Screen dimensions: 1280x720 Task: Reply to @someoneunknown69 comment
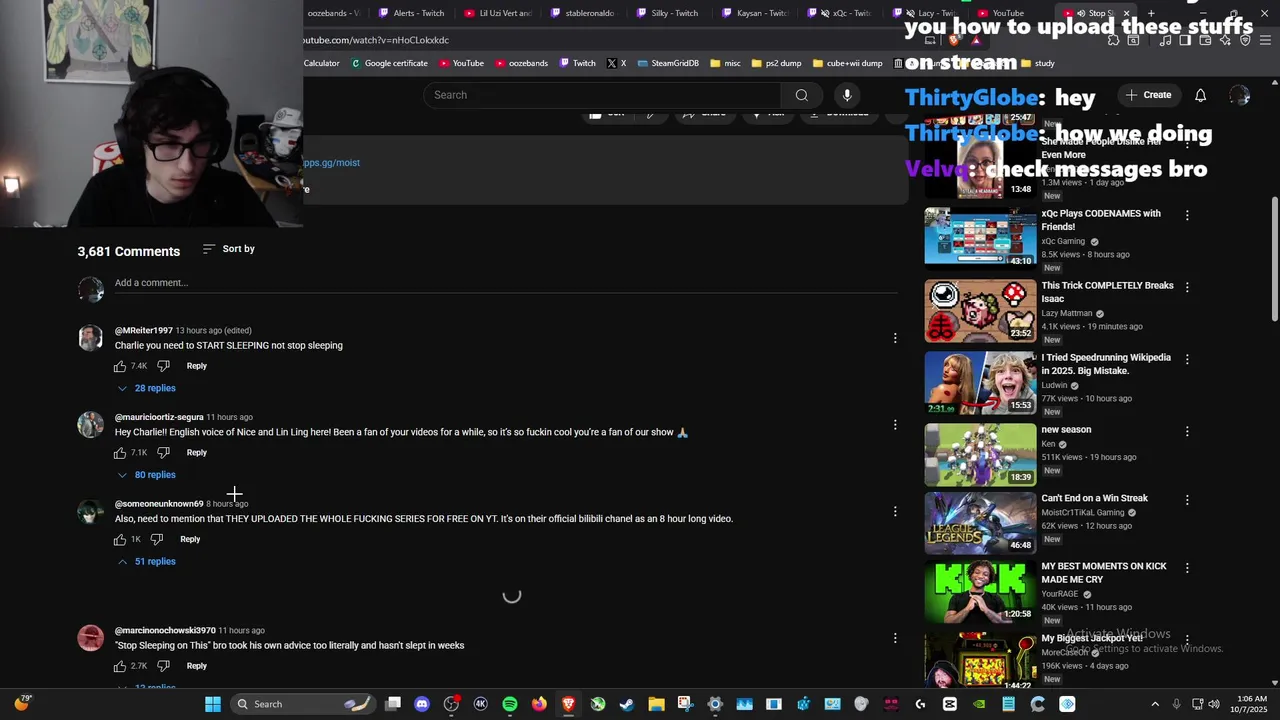(190, 539)
